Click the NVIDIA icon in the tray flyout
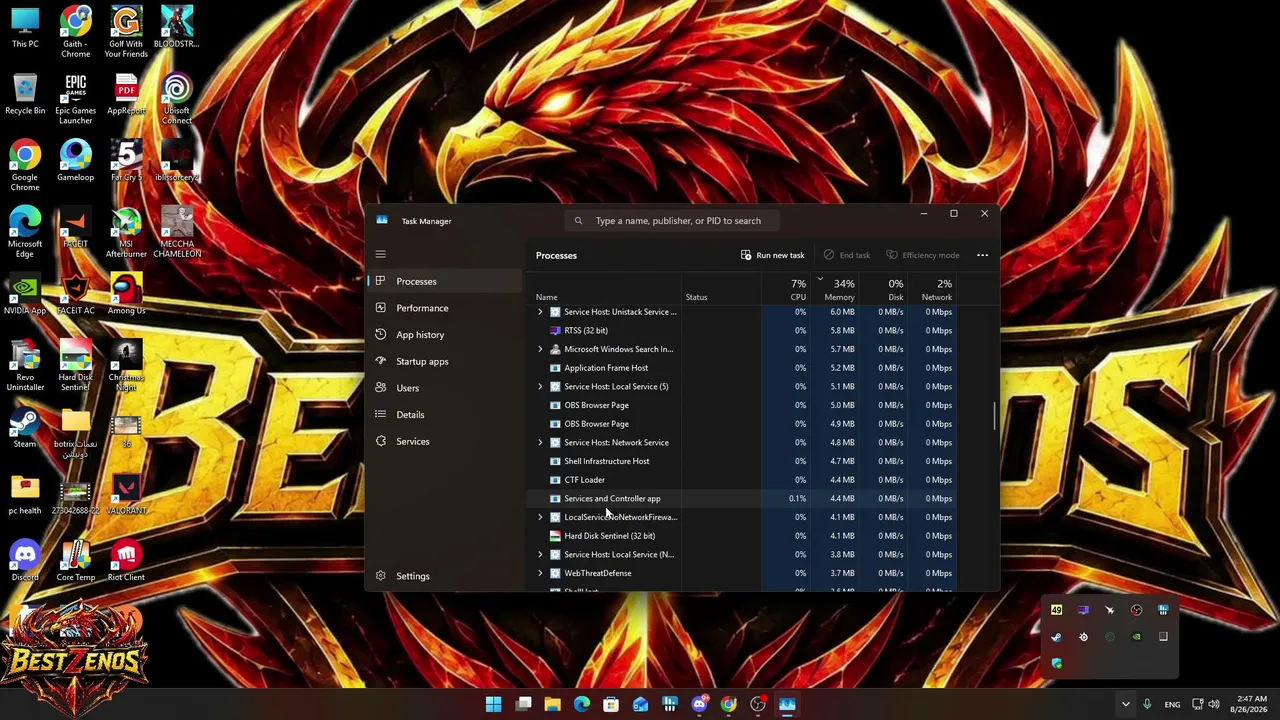 coord(1136,637)
